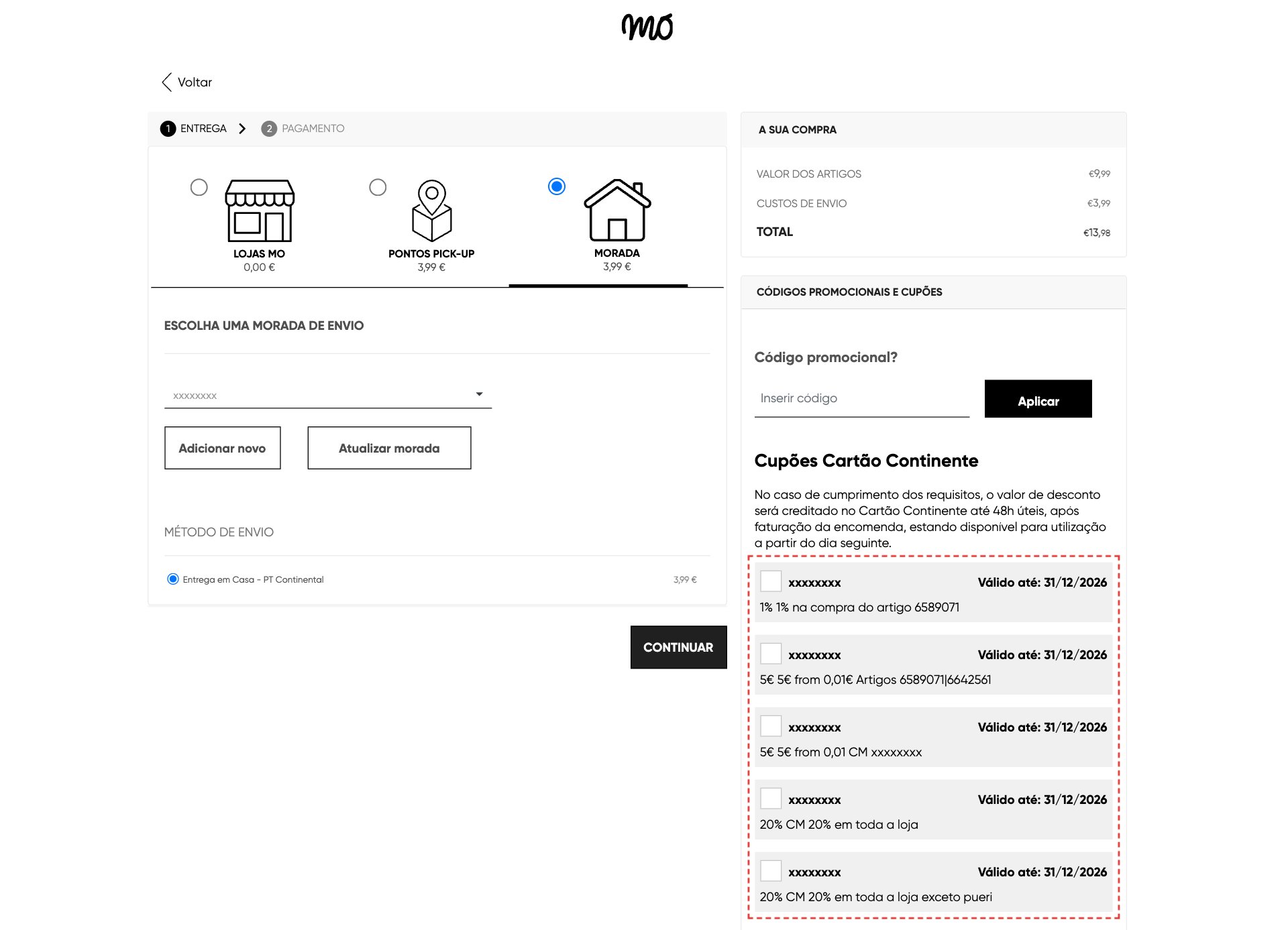Click the ESCOLHA UMA MORADA DE ENVIO heading
1288x930 pixels.
(x=264, y=325)
